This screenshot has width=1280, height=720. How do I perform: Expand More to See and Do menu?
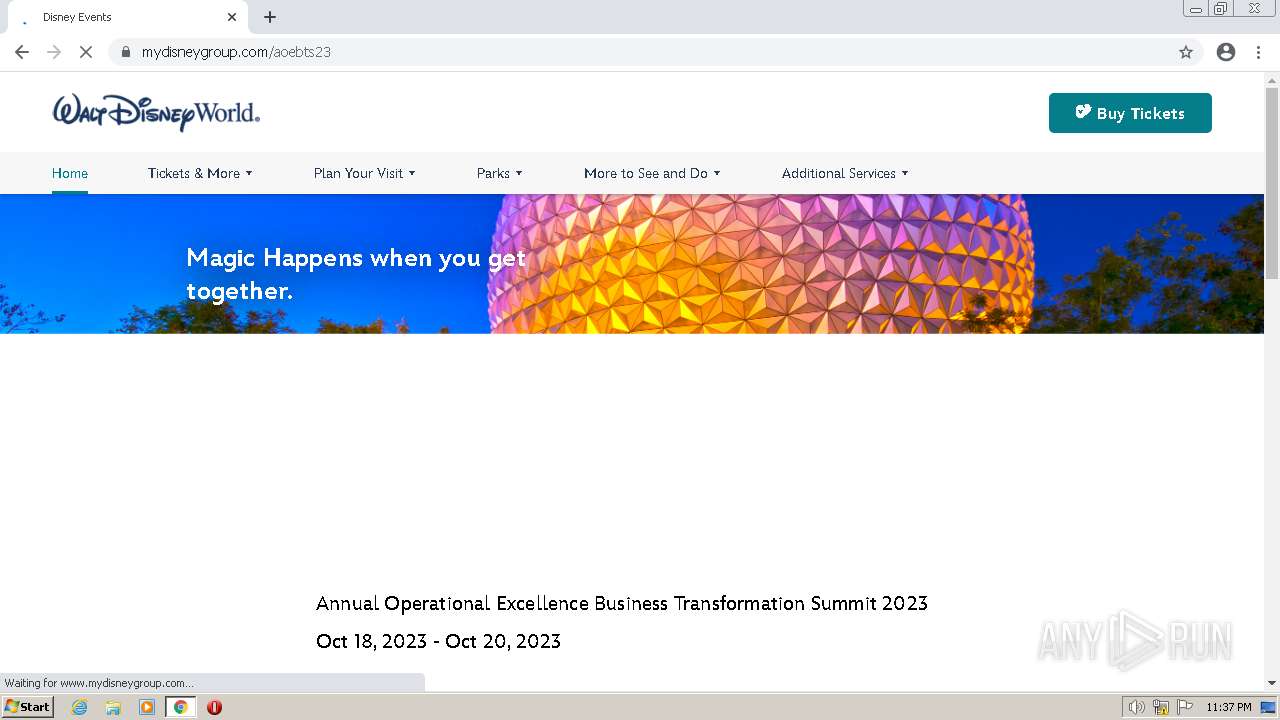tap(652, 173)
